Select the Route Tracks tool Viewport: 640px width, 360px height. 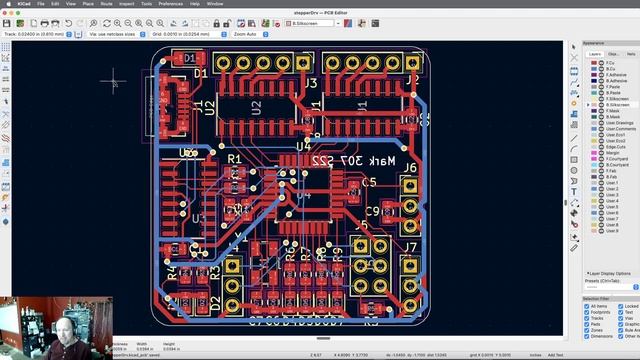point(574,82)
